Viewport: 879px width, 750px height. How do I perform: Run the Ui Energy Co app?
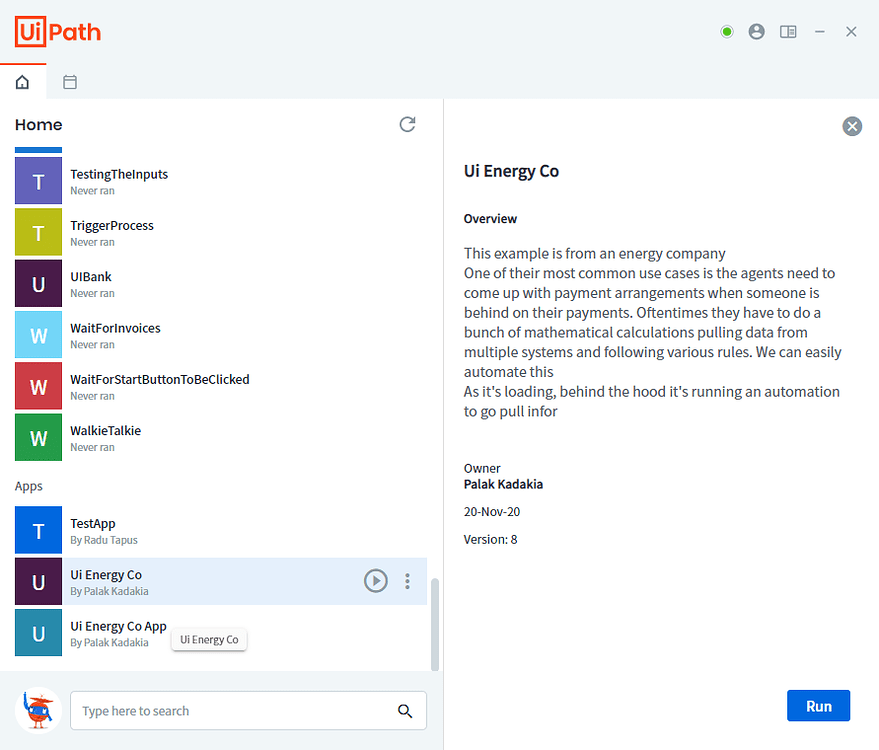pos(818,706)
